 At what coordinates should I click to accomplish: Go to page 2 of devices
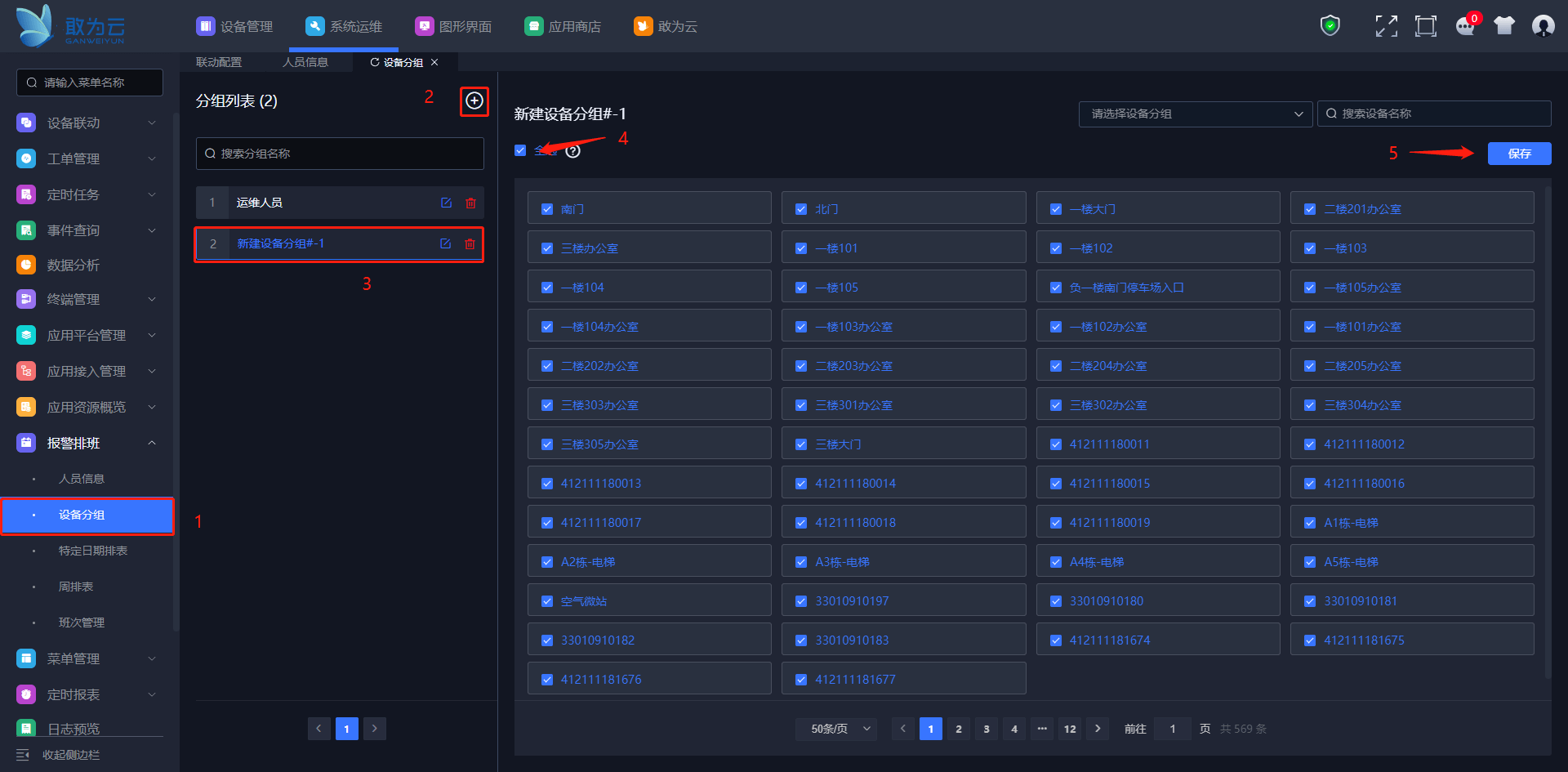coord(958,729)
